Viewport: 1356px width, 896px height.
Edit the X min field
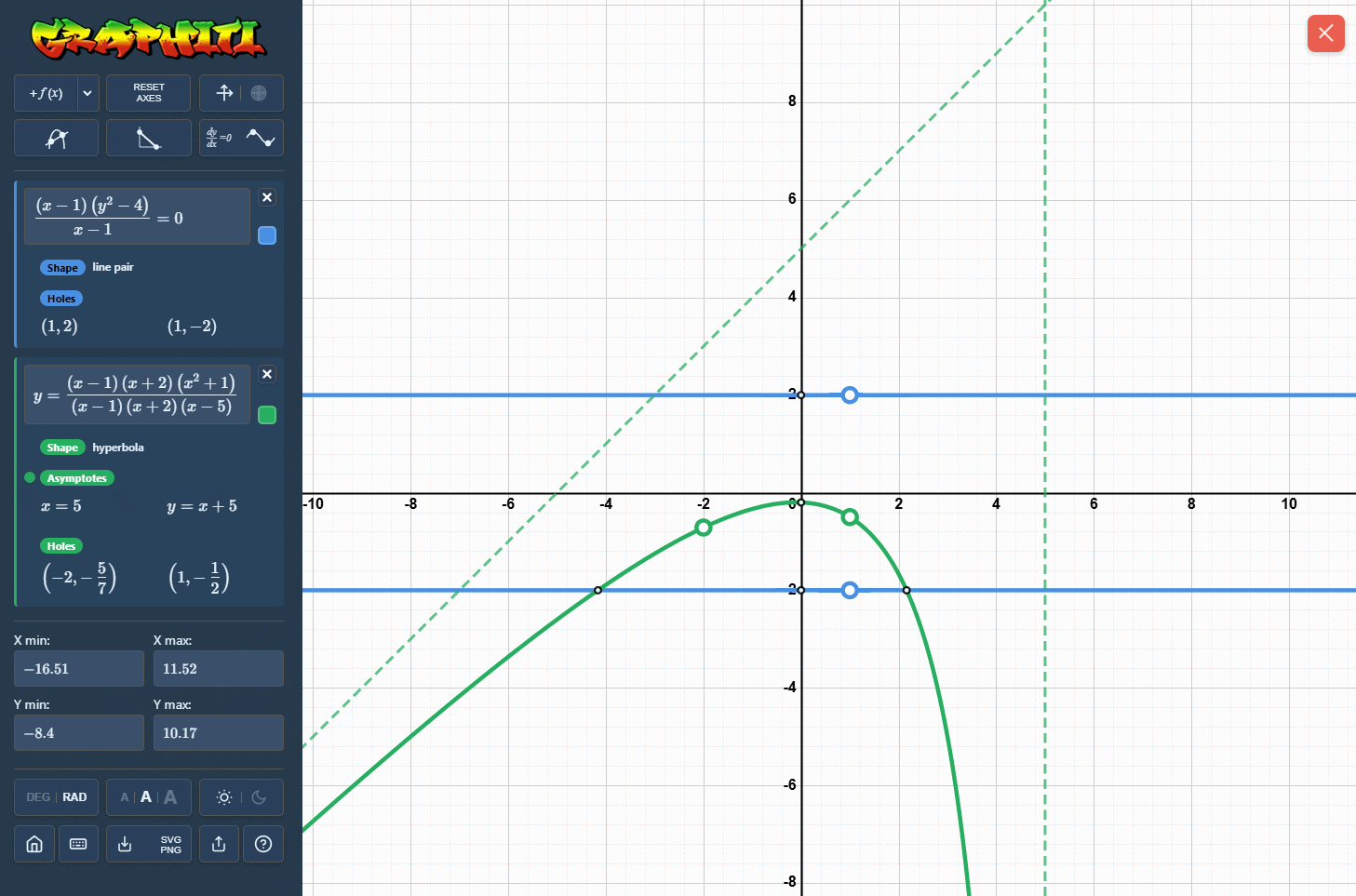79,669
